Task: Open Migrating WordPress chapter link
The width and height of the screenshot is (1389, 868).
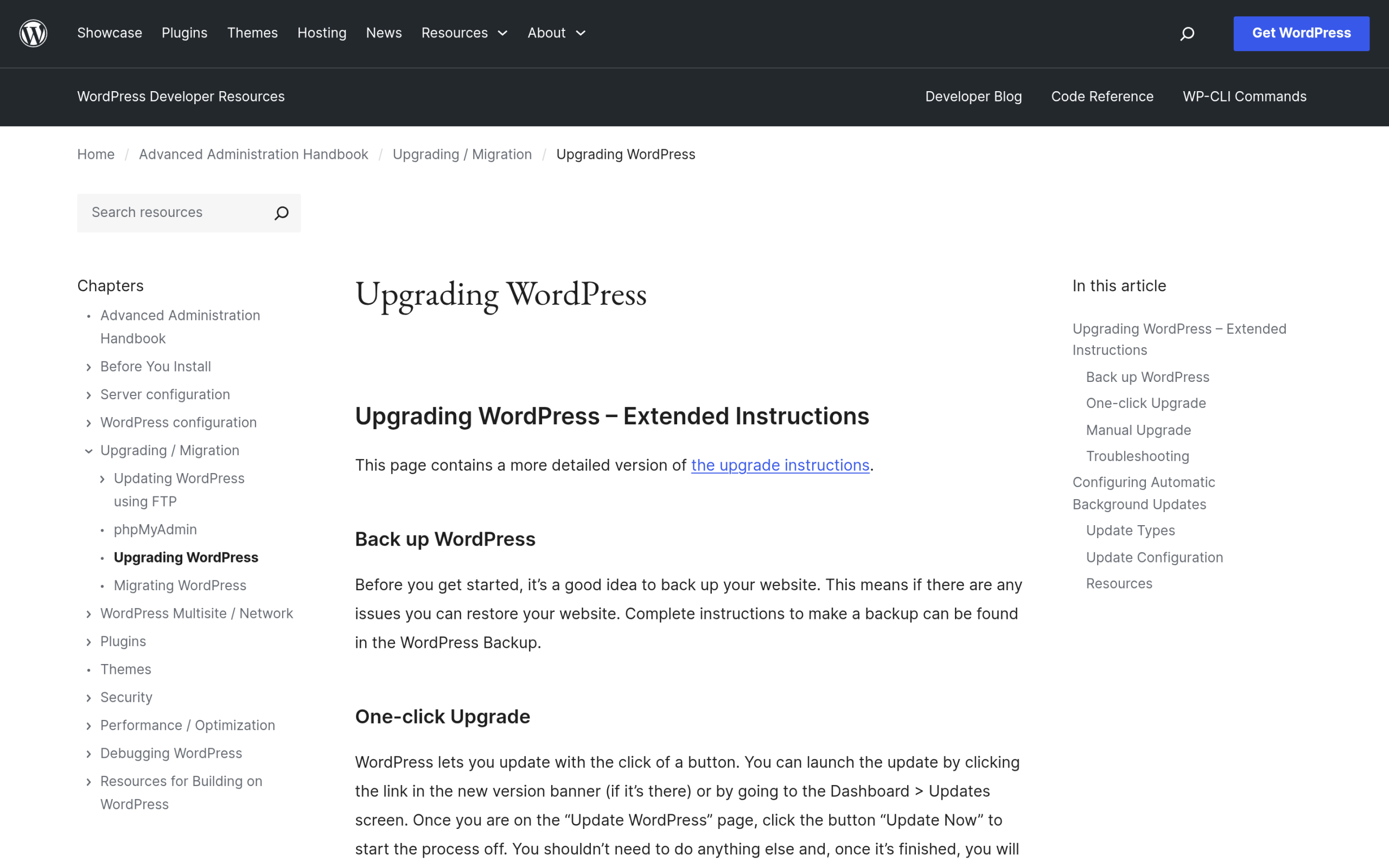Action: pos(180,585)
